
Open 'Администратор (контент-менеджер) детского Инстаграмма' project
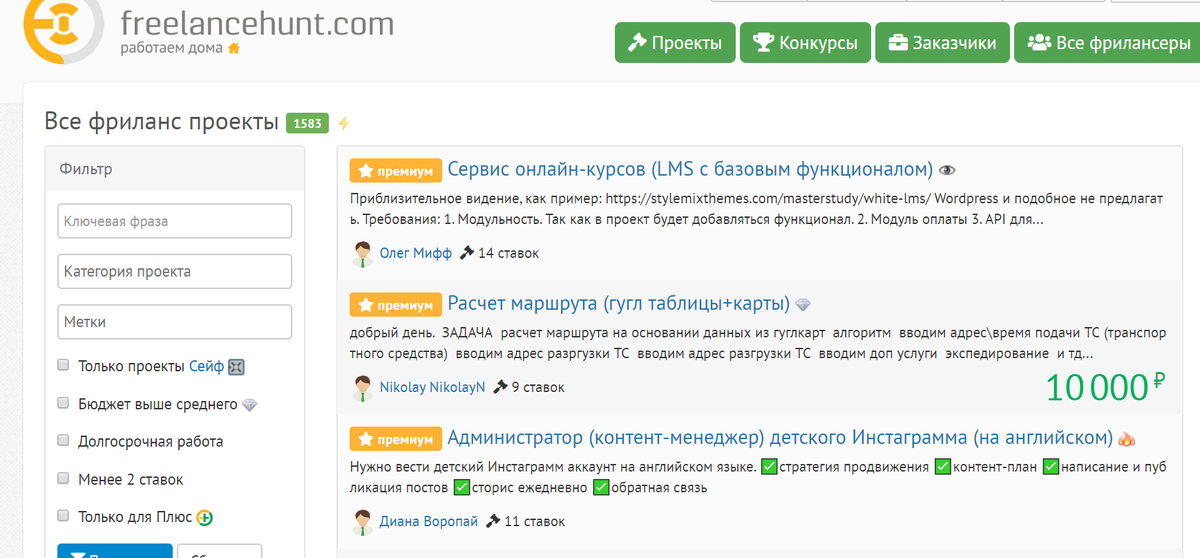(780, 438)
